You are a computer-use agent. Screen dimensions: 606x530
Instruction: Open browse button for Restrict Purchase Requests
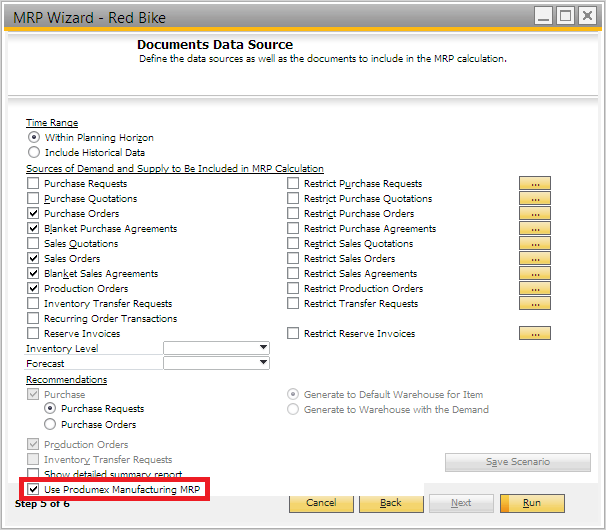tap(535, 184)
